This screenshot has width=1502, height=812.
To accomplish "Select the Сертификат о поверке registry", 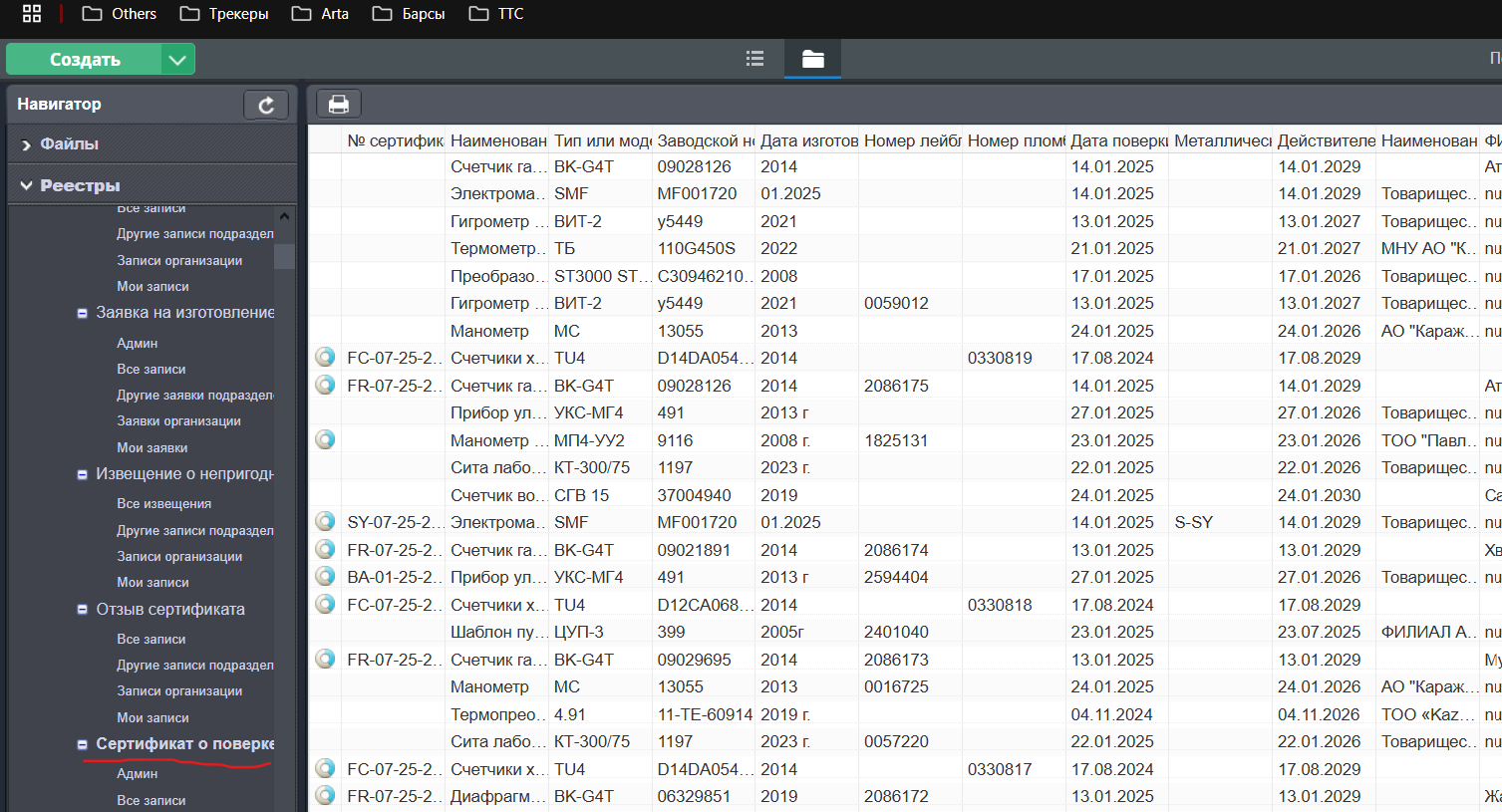I will click(184, 743).
